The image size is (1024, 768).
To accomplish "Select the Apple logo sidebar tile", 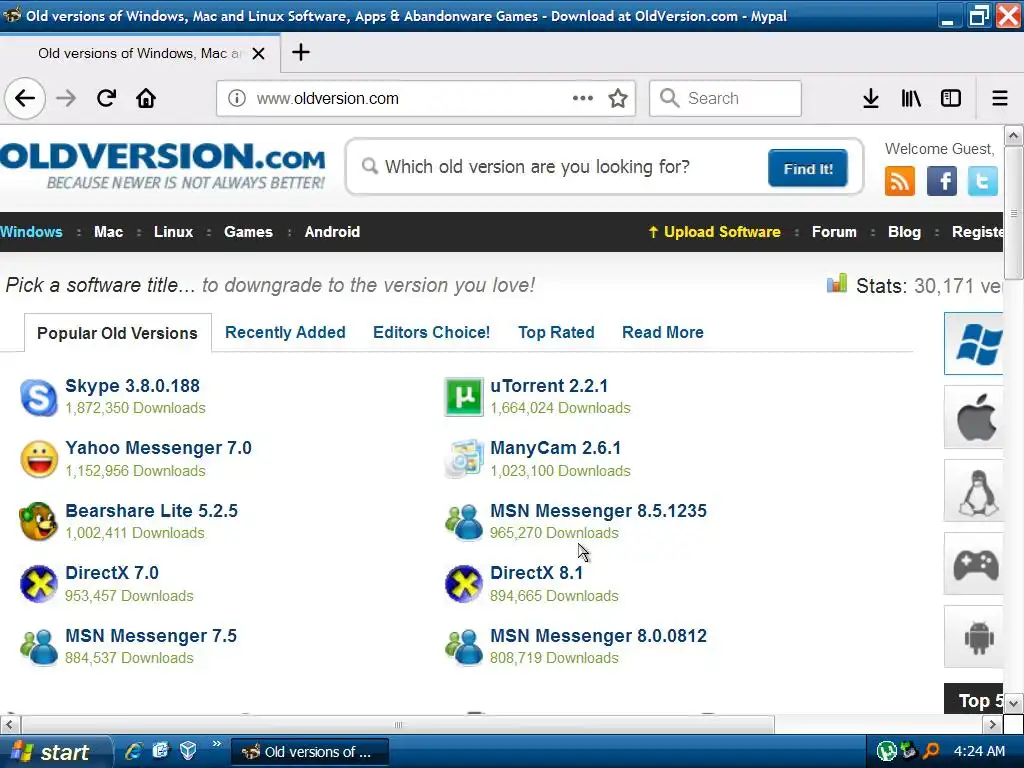I will click(x=974, y=417).
